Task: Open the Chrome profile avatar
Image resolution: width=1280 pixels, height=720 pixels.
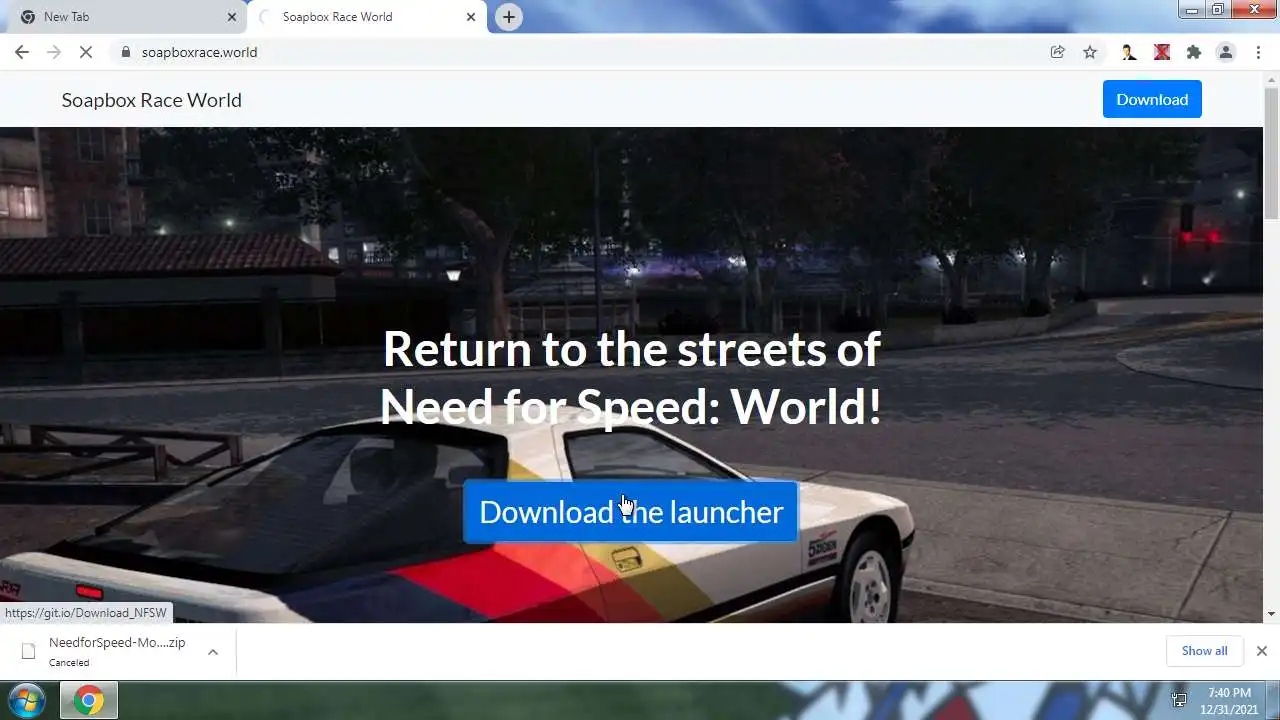Action: click(x=1225, y=52)
